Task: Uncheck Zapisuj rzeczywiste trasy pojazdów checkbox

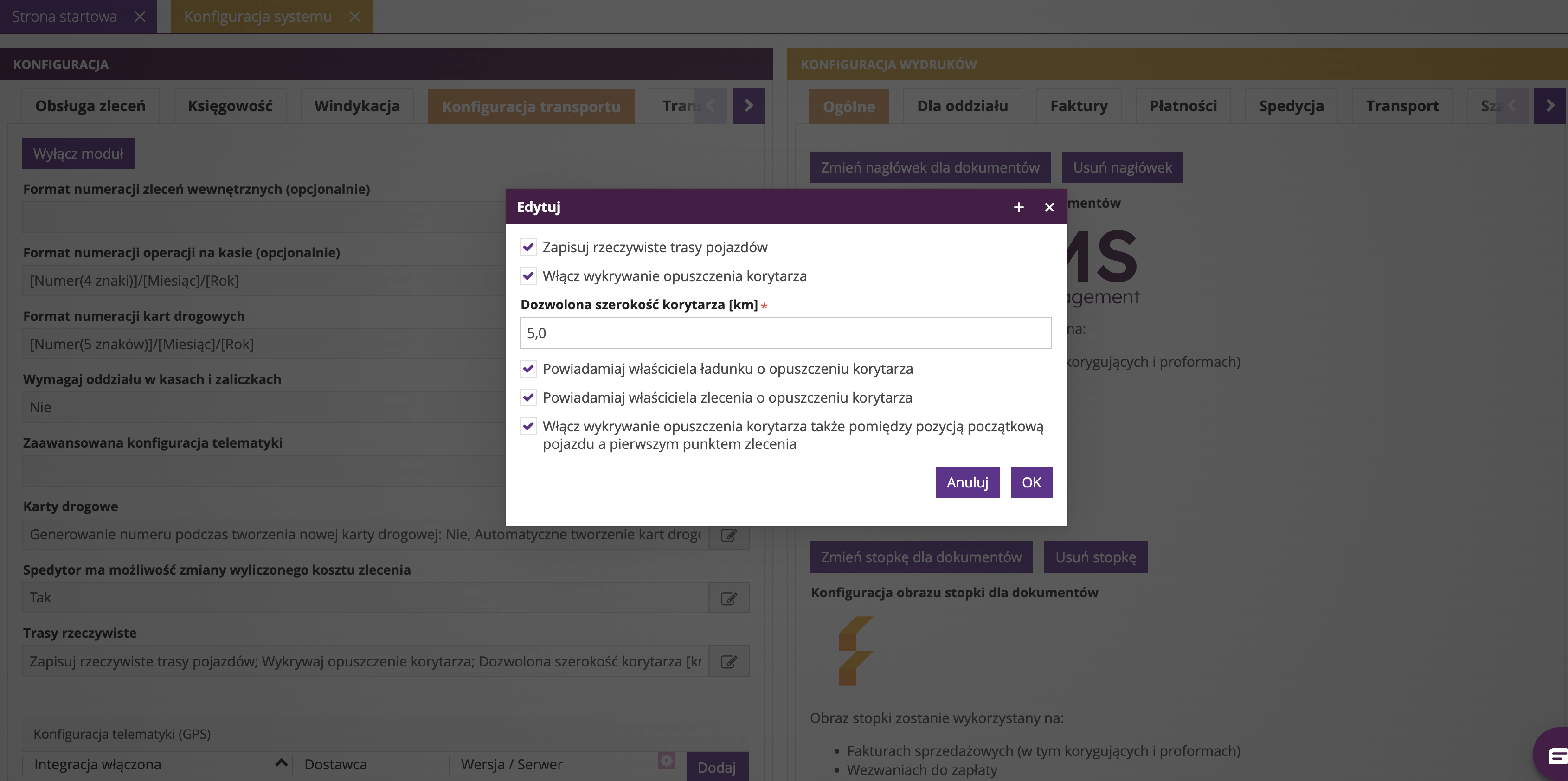Action: tap(528, 247)
